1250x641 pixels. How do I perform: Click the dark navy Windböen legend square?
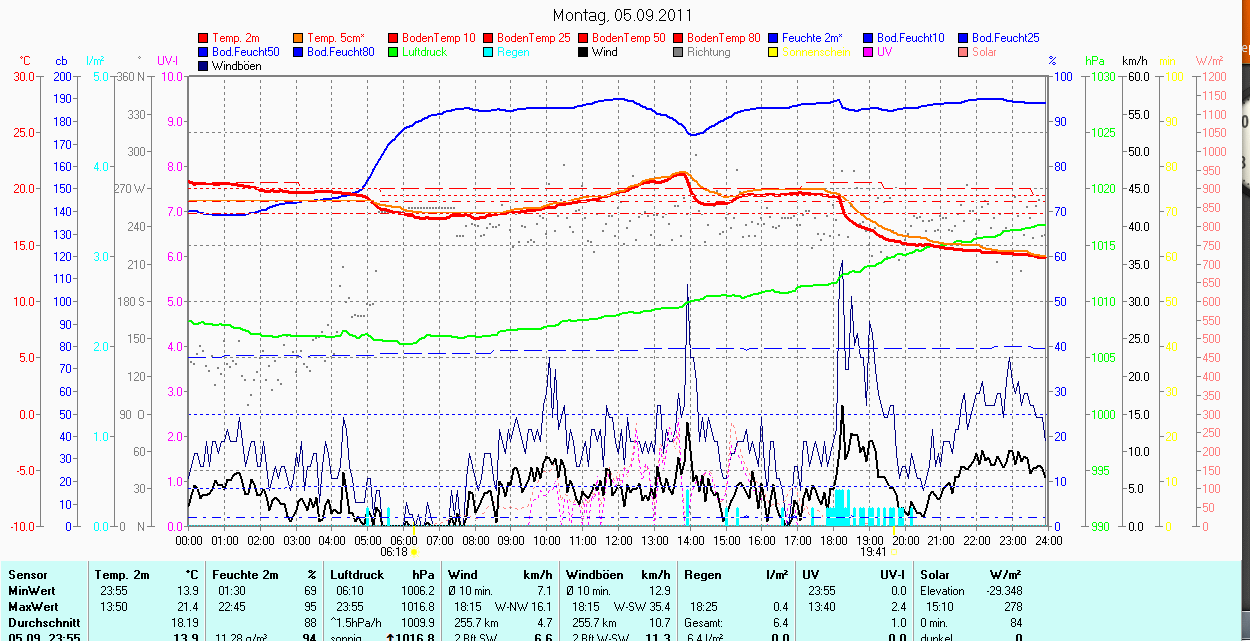[x=204, y=66]
